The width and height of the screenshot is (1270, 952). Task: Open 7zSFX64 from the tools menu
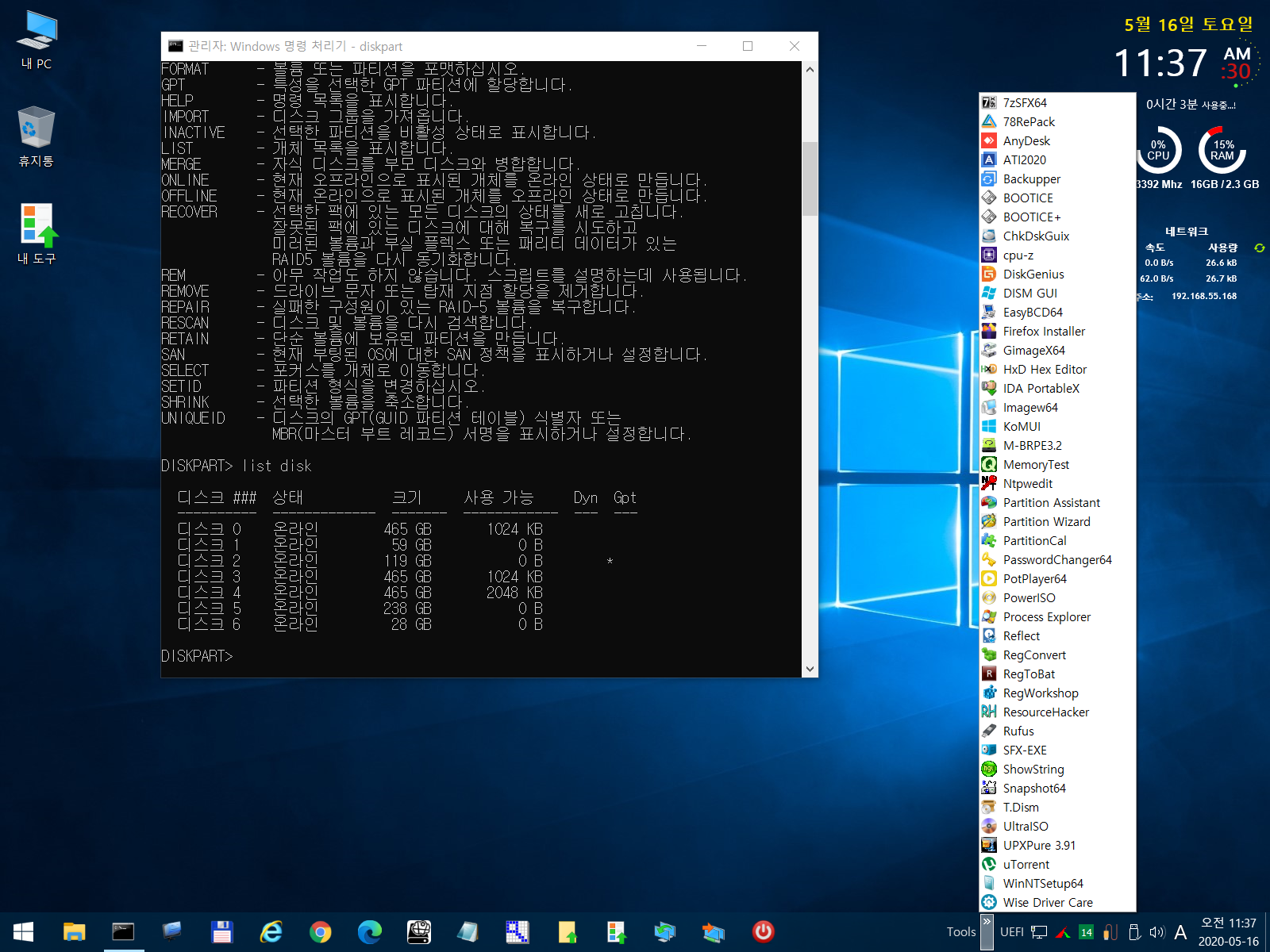pyautogui.click(x=1056, y=102)
